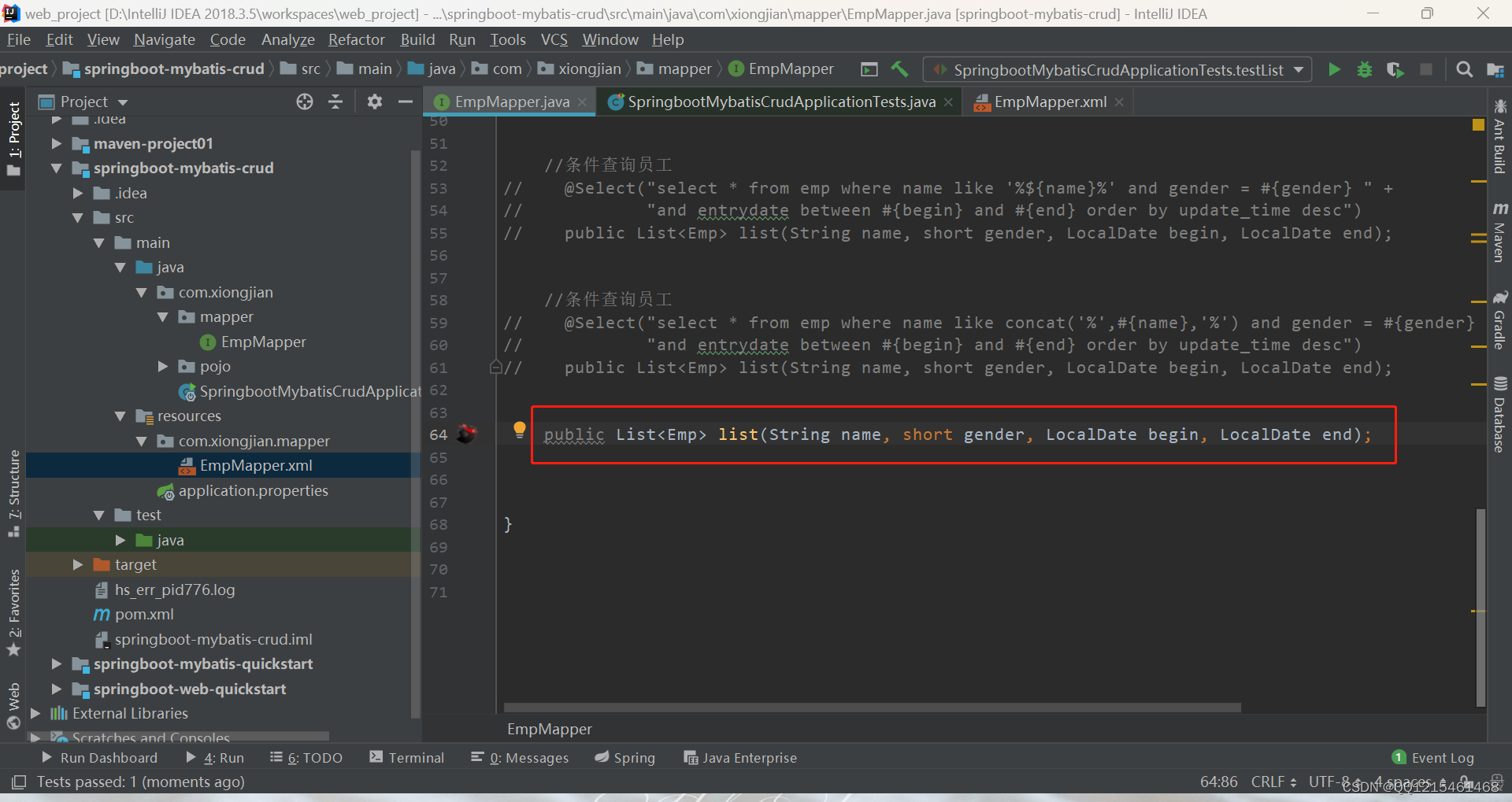1512x802 pixels.
Task: Expand the test java folder
Action: 120,540
